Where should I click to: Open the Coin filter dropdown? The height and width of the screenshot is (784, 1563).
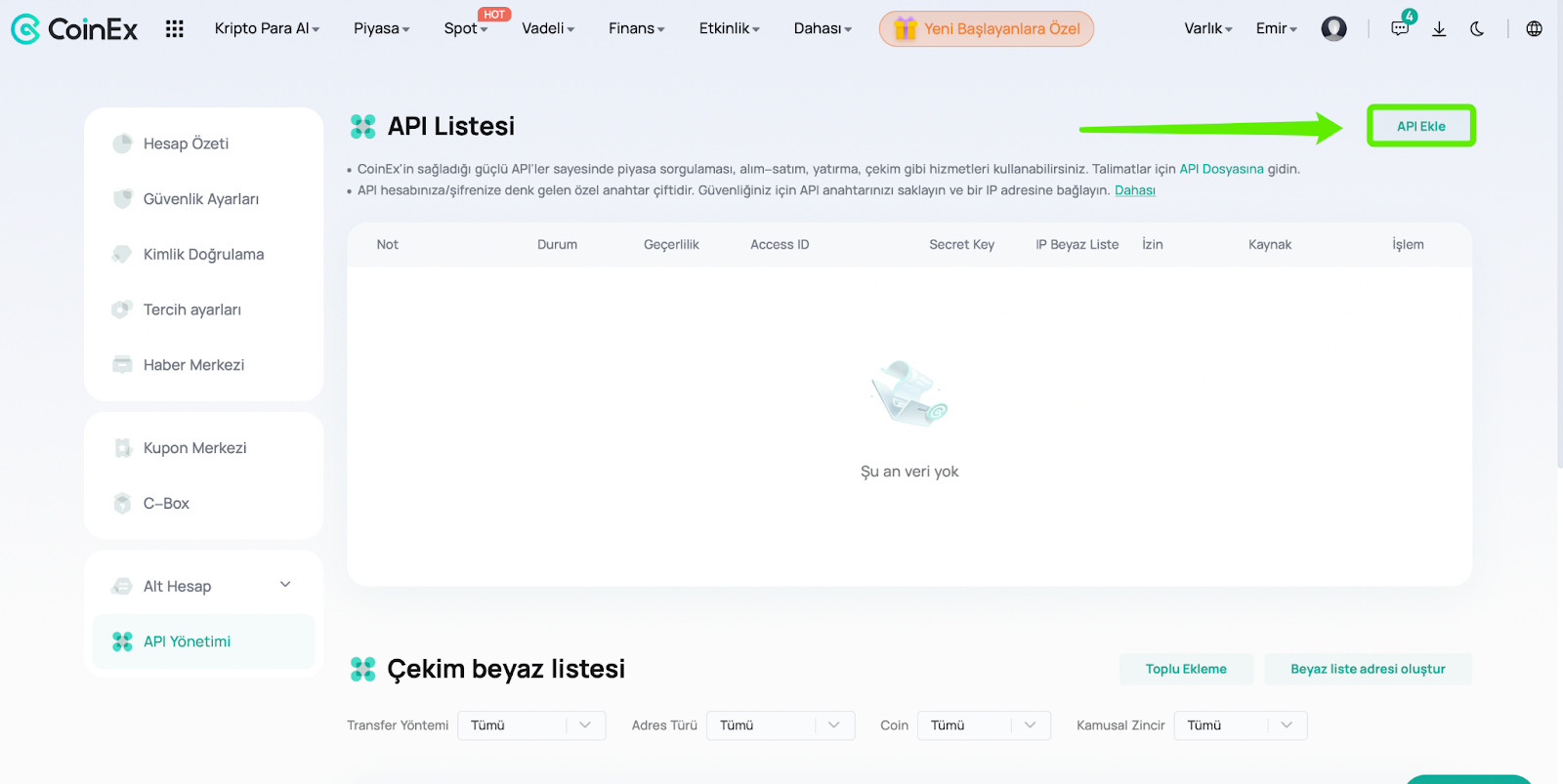[x=984, y=725]
